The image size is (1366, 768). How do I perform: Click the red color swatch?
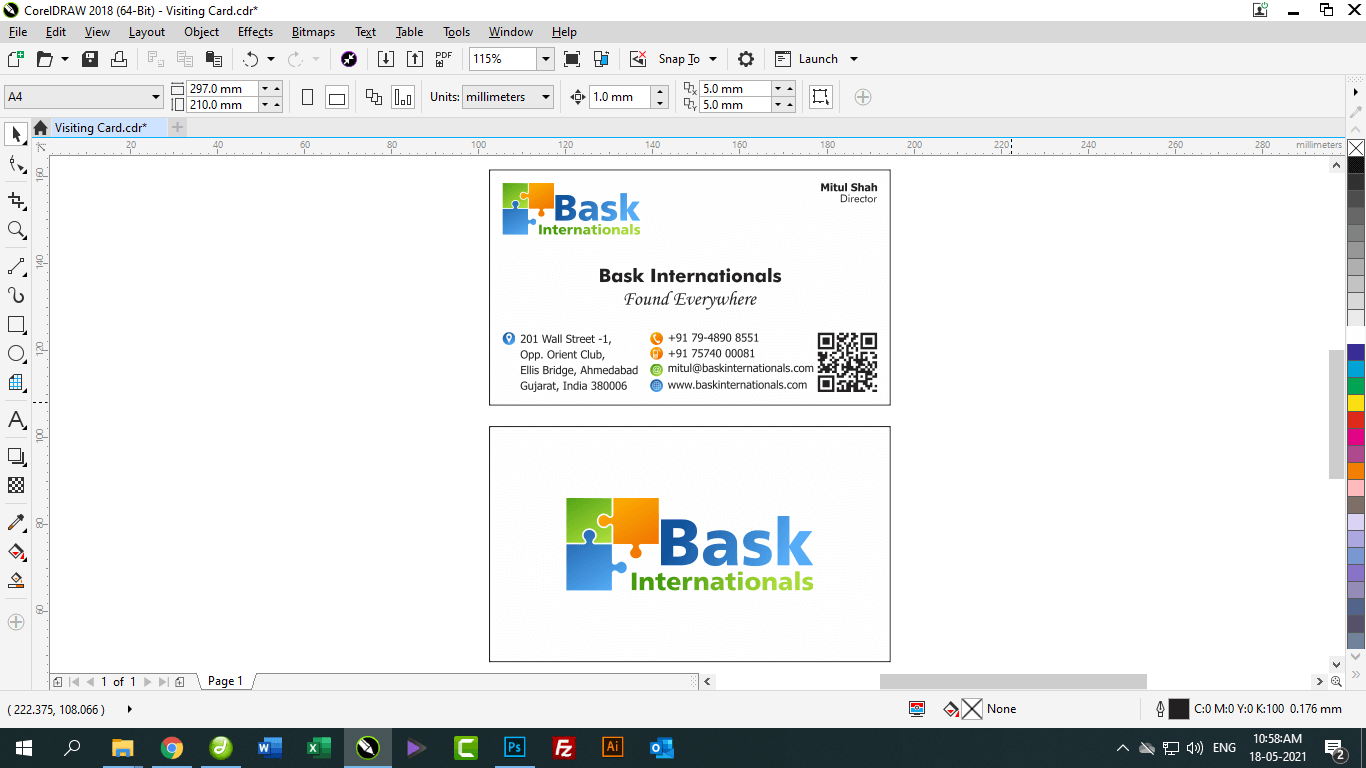click(x=1356, y=420)
